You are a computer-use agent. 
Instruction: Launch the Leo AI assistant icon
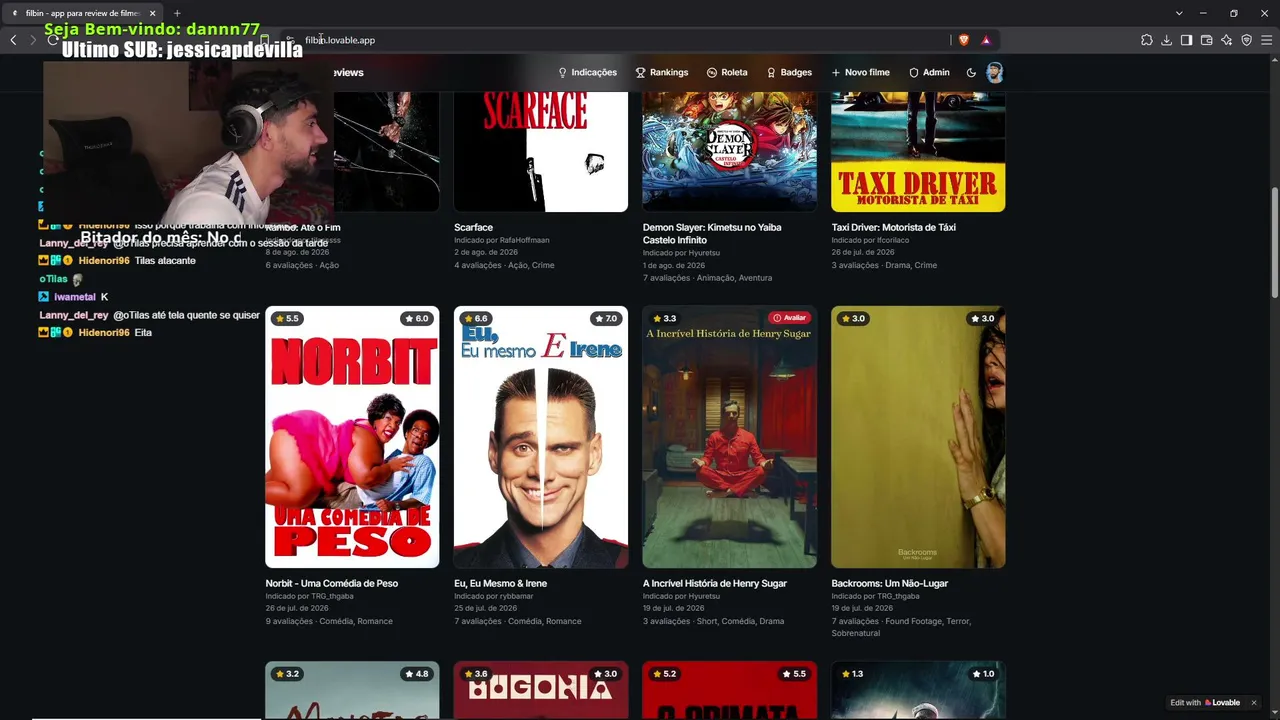(x=1227, y=40)
